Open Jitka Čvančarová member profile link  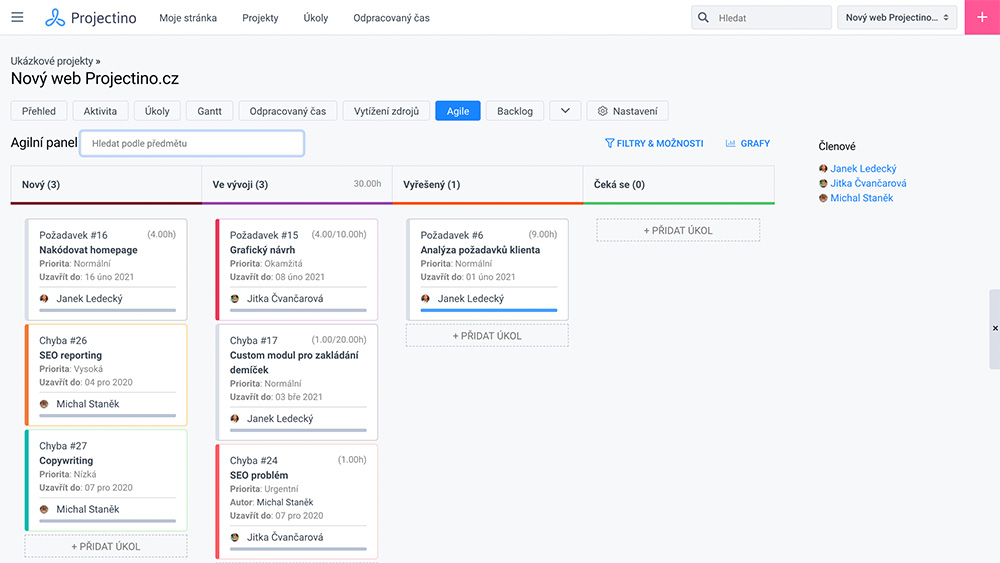[x=868, y=184]
